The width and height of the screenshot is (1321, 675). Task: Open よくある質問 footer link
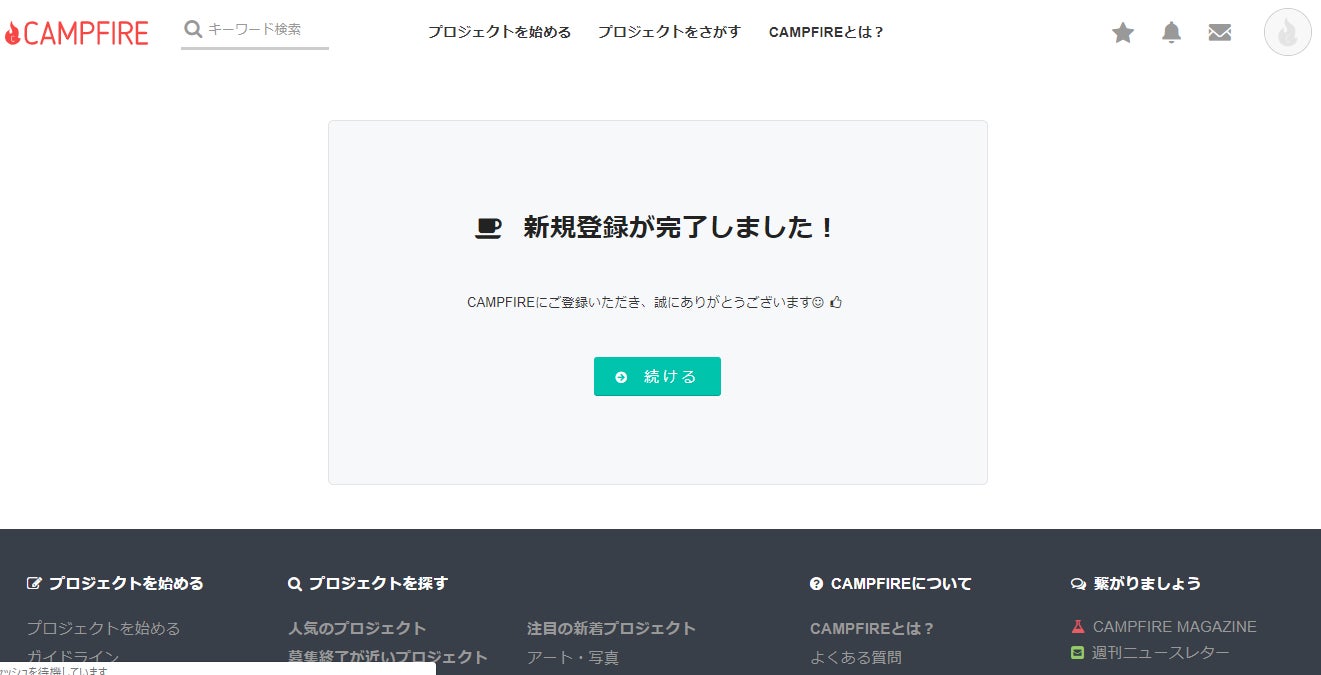point(855,657)
